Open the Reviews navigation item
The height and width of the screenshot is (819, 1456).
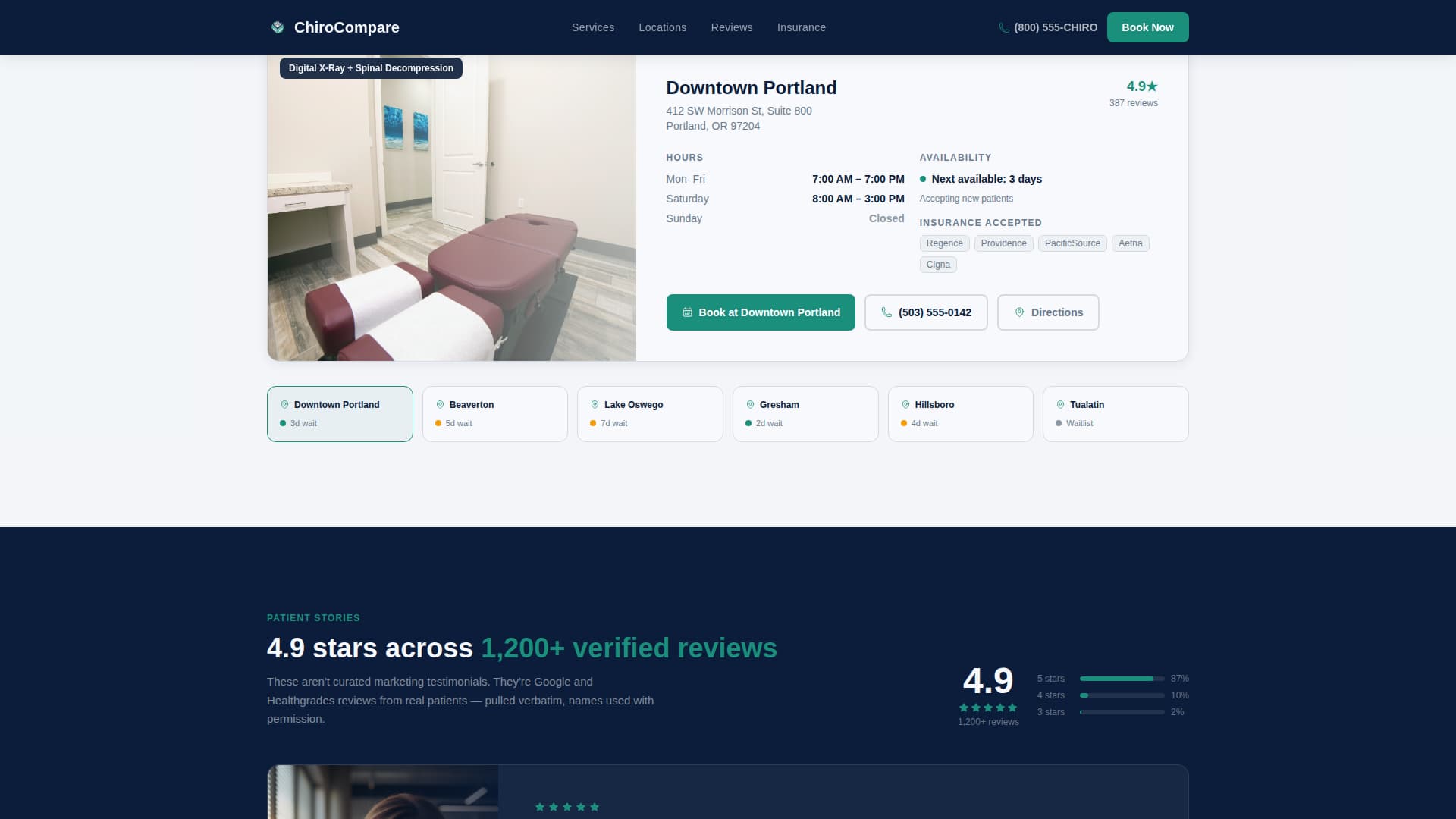tap(731, 27)
